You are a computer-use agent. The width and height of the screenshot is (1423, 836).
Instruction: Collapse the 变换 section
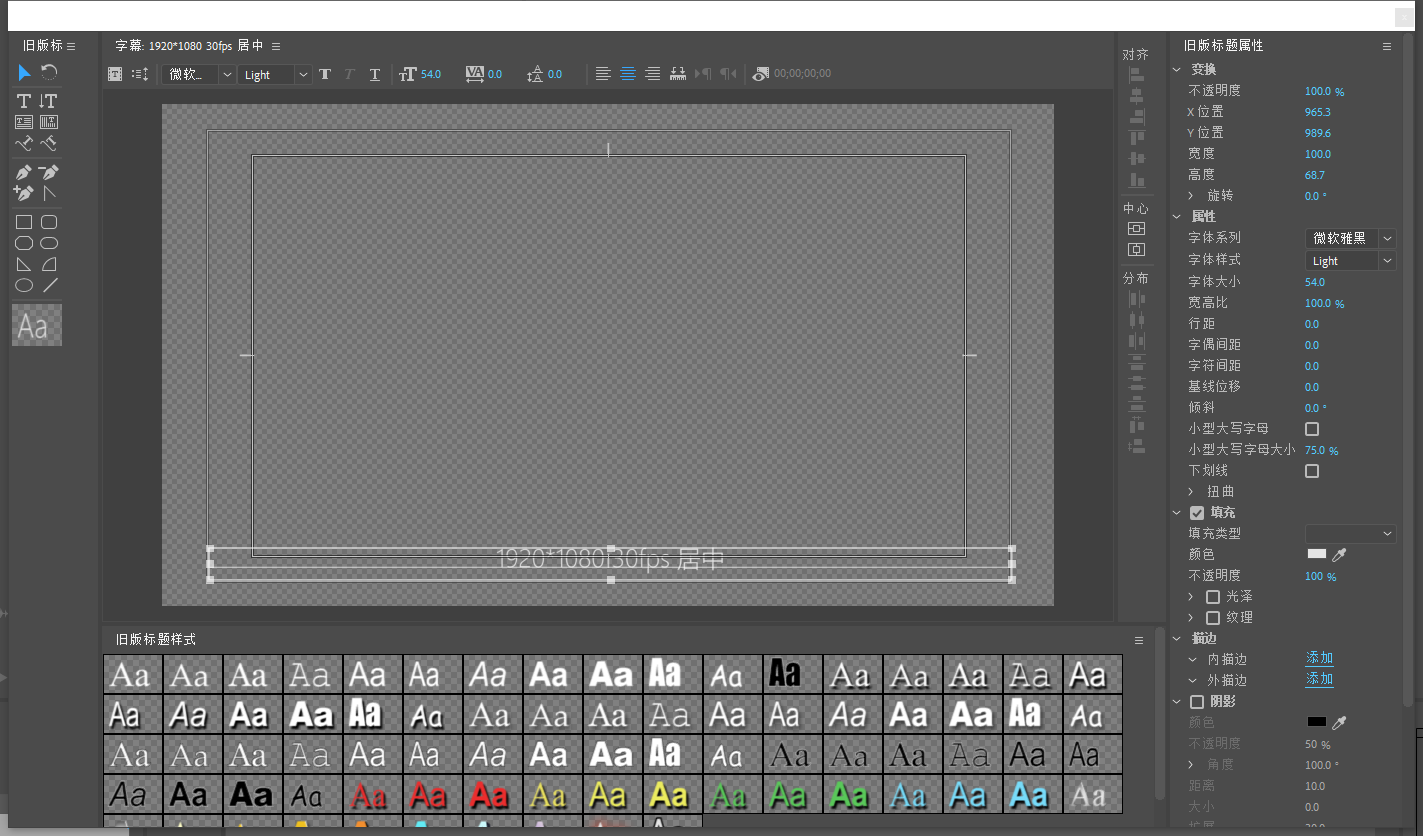pyautogui.click(x=1177, y=70)
